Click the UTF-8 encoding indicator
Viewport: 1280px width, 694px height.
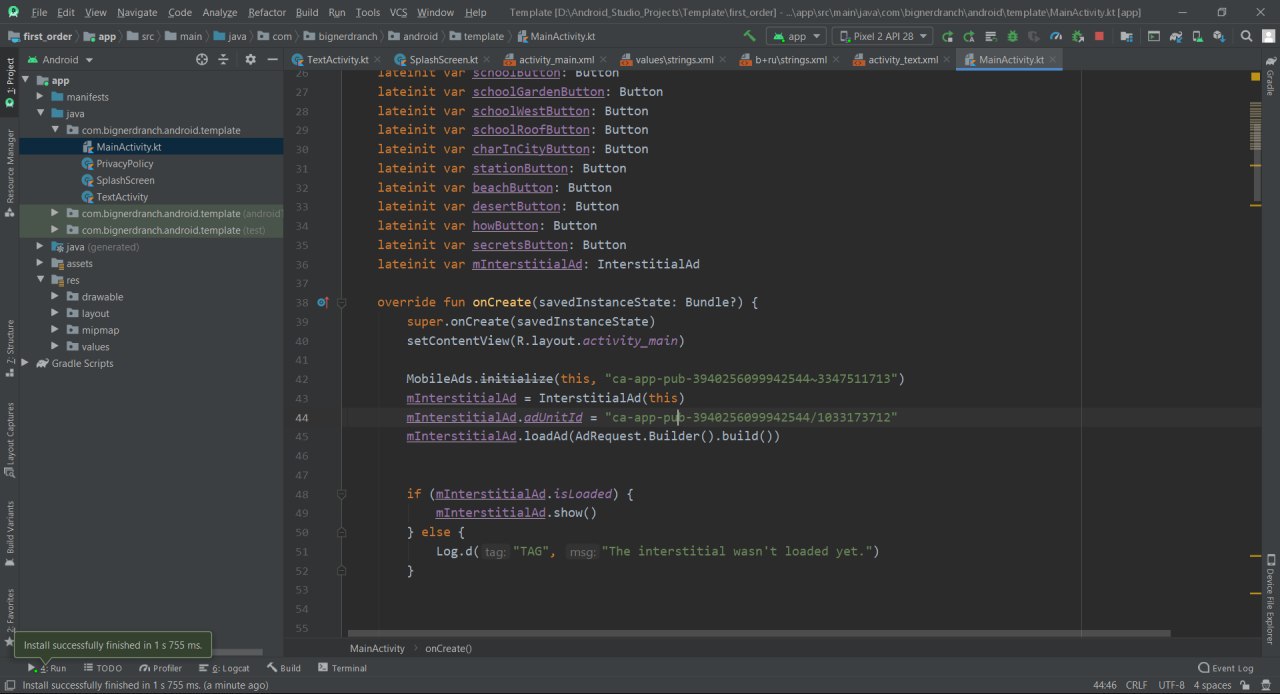[1170, 685]
